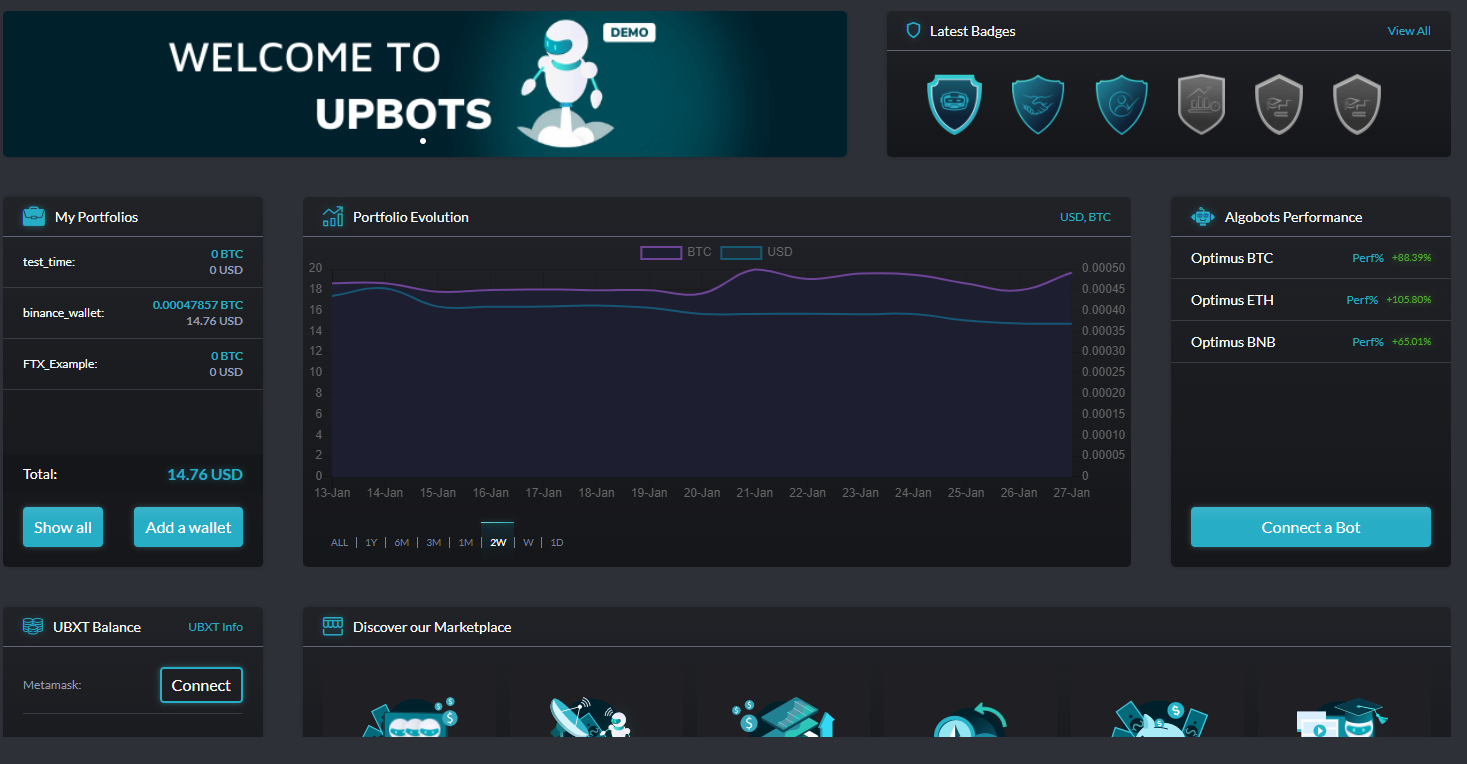
Task: Click the robot icon beside Algobots Performance
Action: tap(1203, 216)
